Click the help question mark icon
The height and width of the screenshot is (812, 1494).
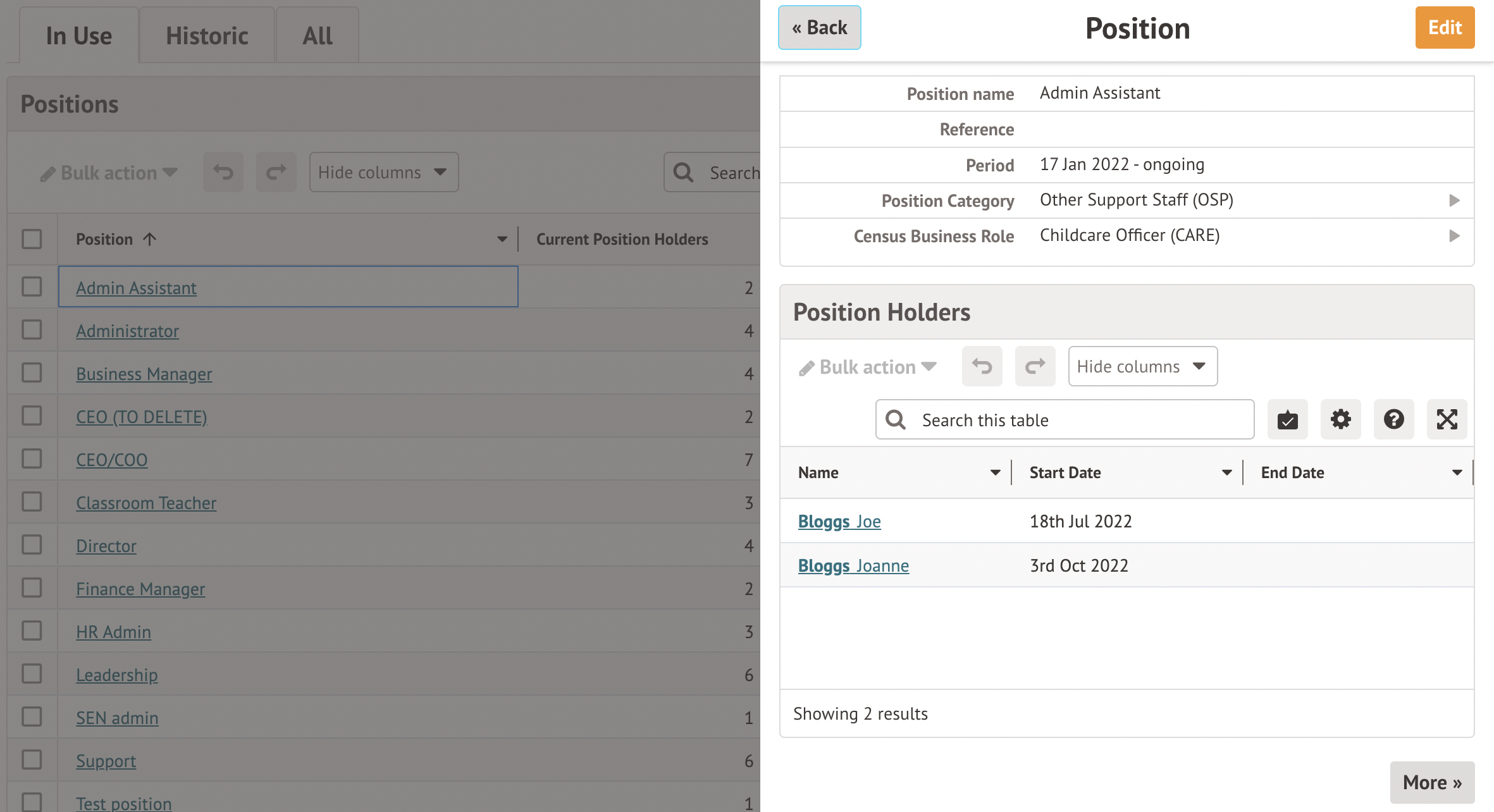[1393, 419]
